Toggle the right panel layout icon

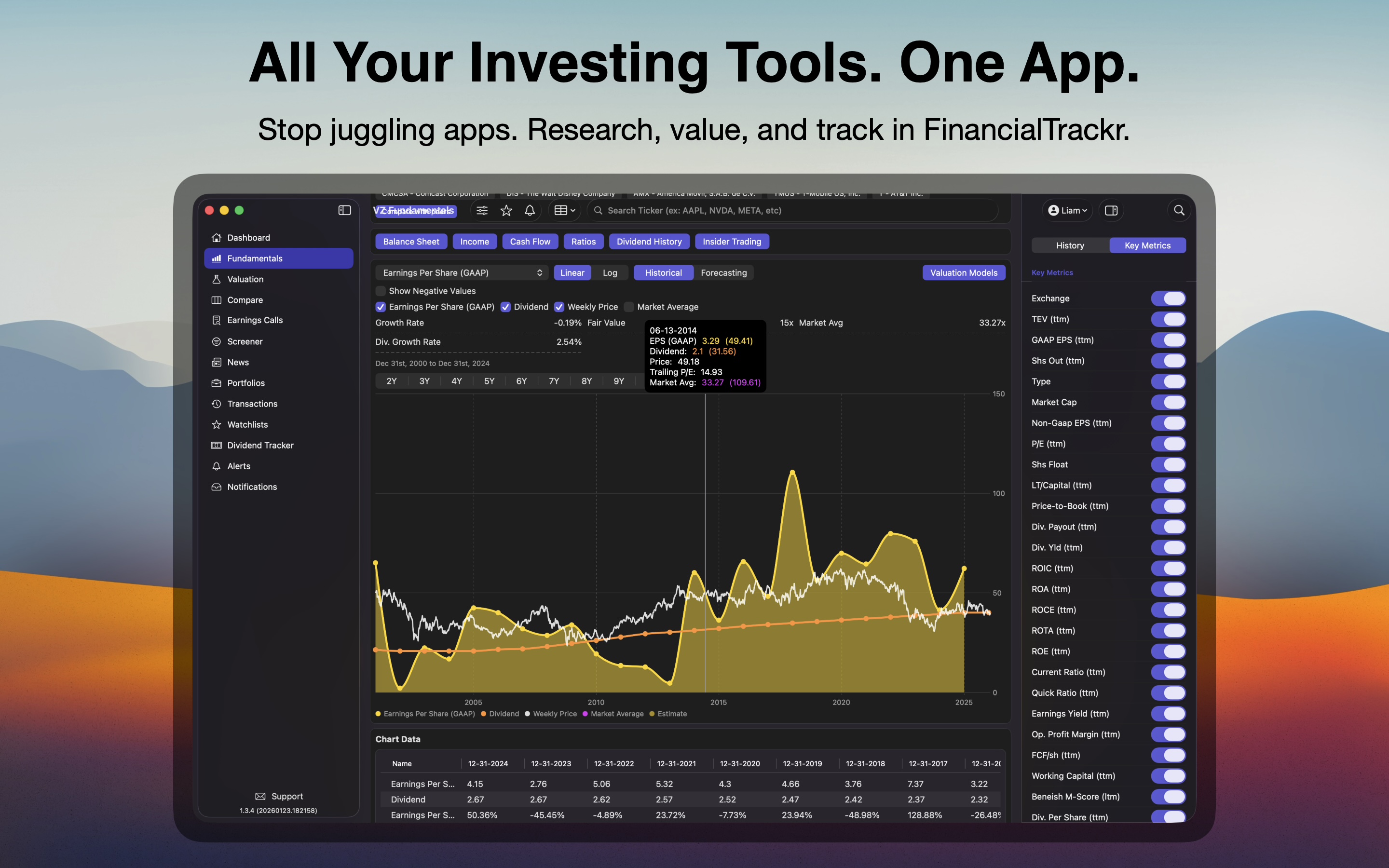pyautogui.click(x=1111, y=211)
